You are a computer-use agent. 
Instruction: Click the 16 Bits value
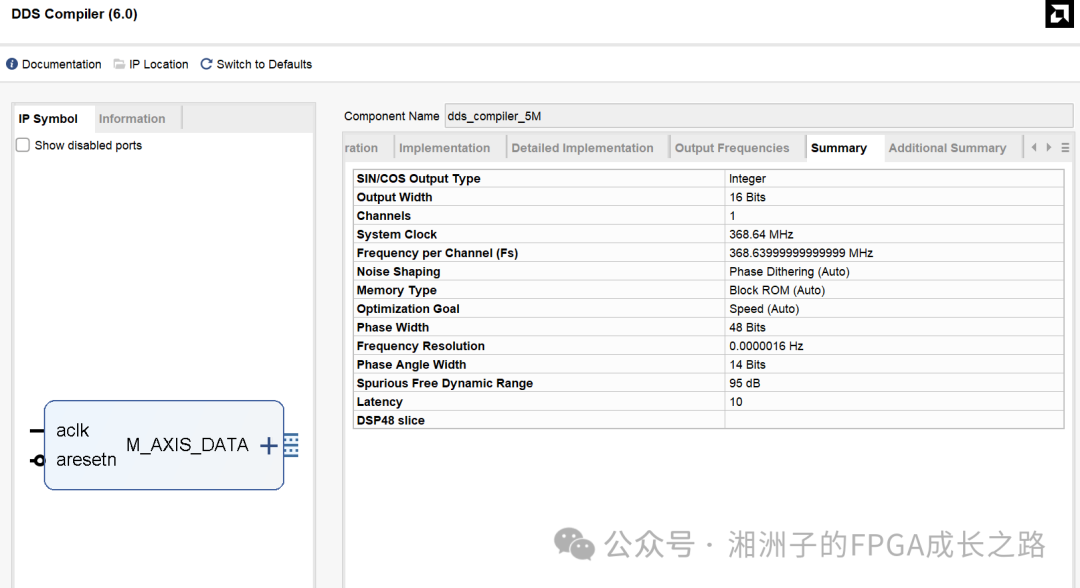tap(747, 197)
